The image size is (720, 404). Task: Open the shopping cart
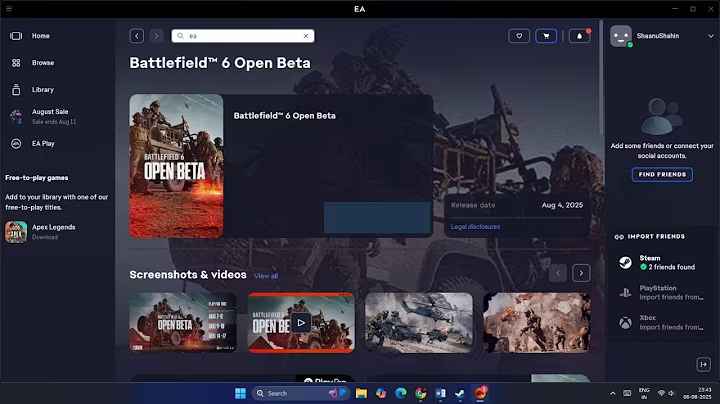546,36
